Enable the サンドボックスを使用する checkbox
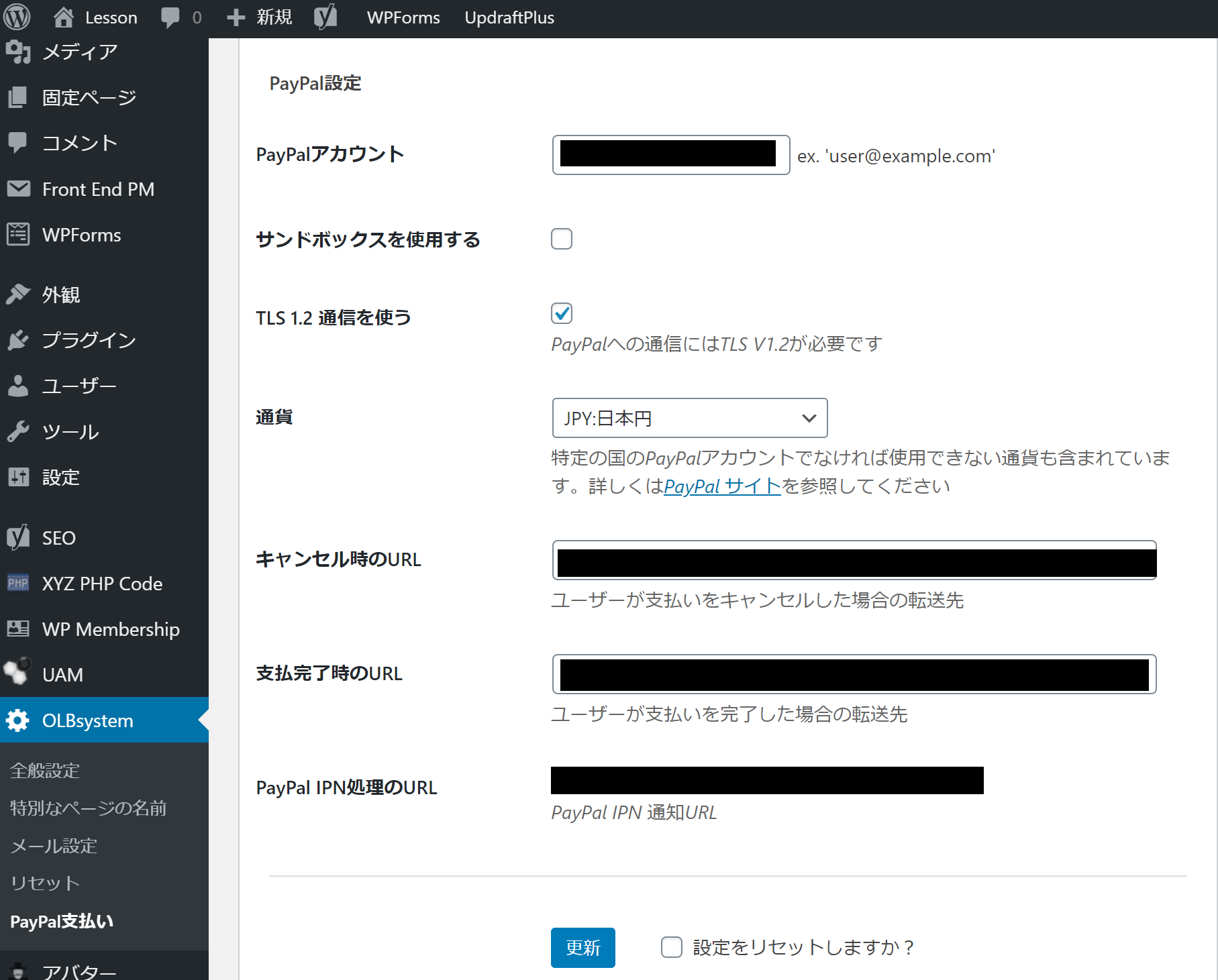This screenshot has height=980, width=1218. (562, 239)
